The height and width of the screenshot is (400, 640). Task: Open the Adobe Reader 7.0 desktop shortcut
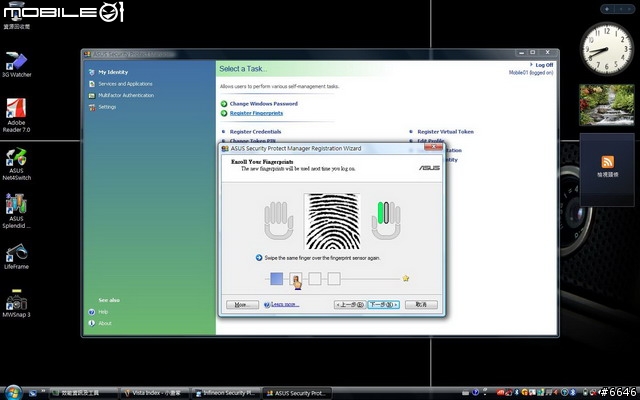(x=16, y=115)
